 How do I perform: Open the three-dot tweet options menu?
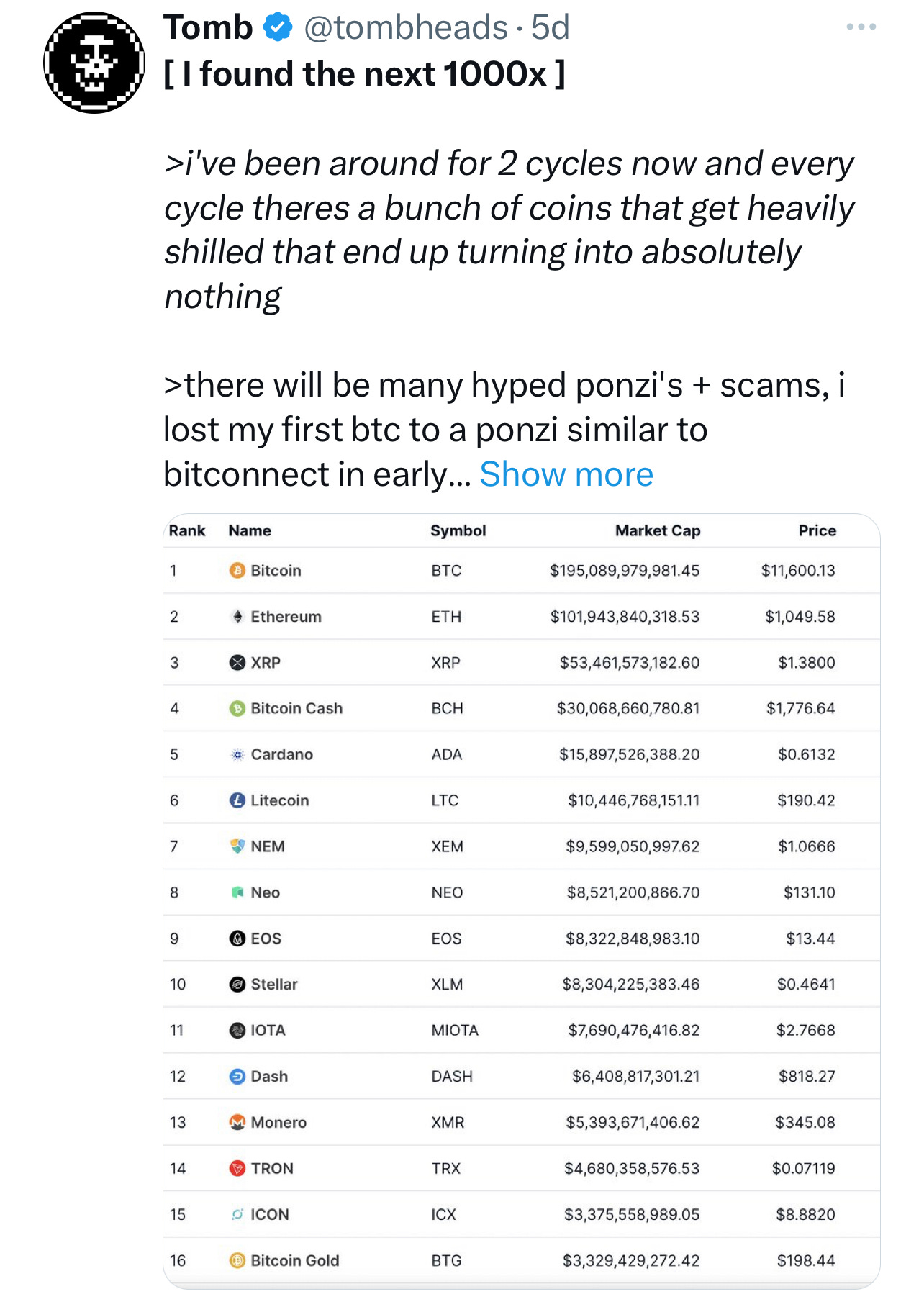click(861, 27)
